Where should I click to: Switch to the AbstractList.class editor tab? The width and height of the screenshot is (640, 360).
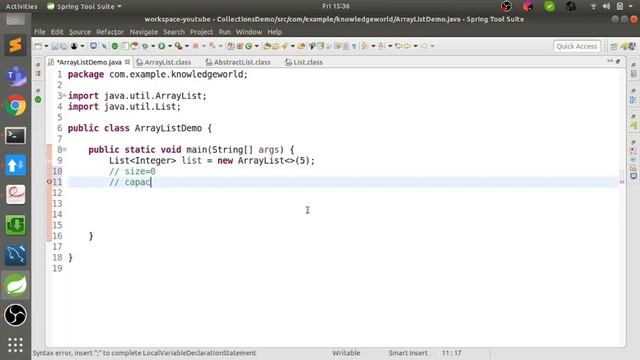point(238,62)
